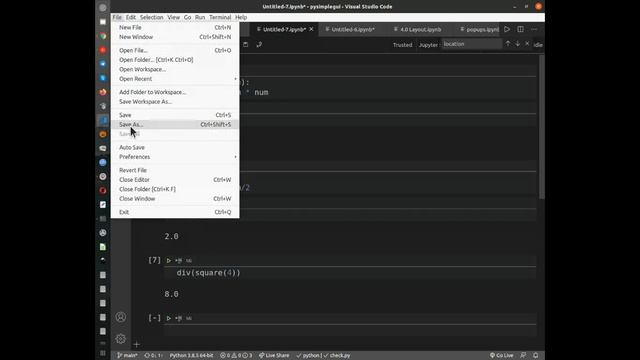Image resolution: width=640 pixels, height=360 pixels.
Task: Click the feedback icon in status bar
Action: [x=523, y=356]
